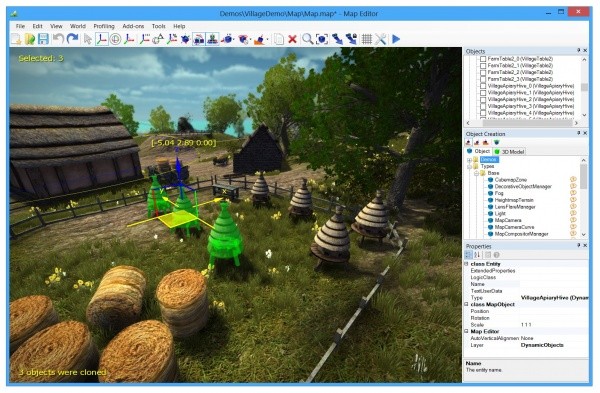The width and height of the screenshot is (600, 393).
Task: Open the View menu
Action: pyautogui.click(x=56, y=26)
